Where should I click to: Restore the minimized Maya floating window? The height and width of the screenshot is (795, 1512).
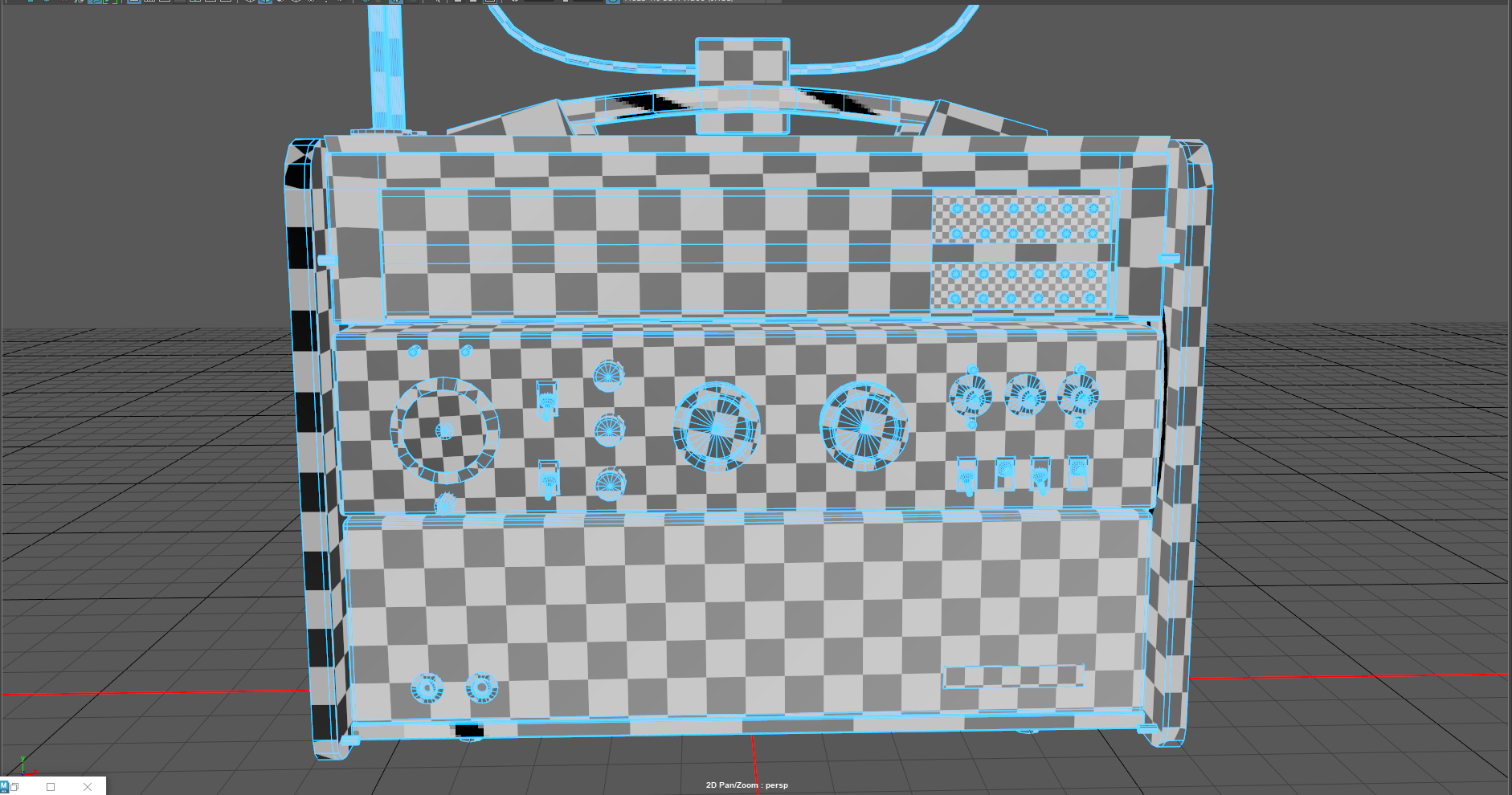pyautogui.click(x=14, y=787)
